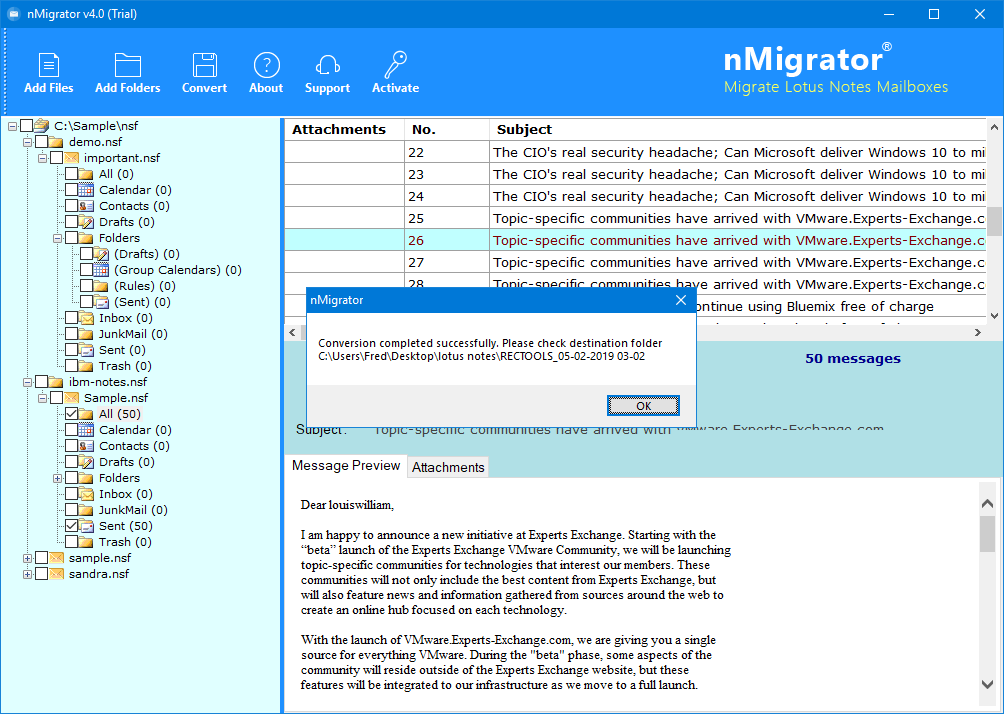
Task: Click the sample.nsf mailbox icon at bottom
Action: pyautogui.click(x=56, y=558)
